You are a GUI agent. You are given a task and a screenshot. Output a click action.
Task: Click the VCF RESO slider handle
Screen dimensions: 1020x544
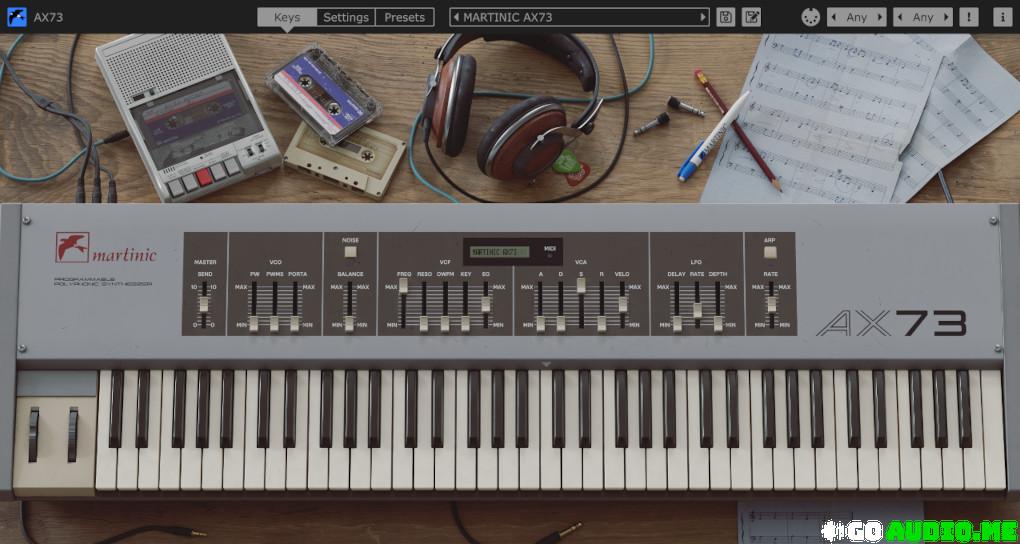coord(423,323)
